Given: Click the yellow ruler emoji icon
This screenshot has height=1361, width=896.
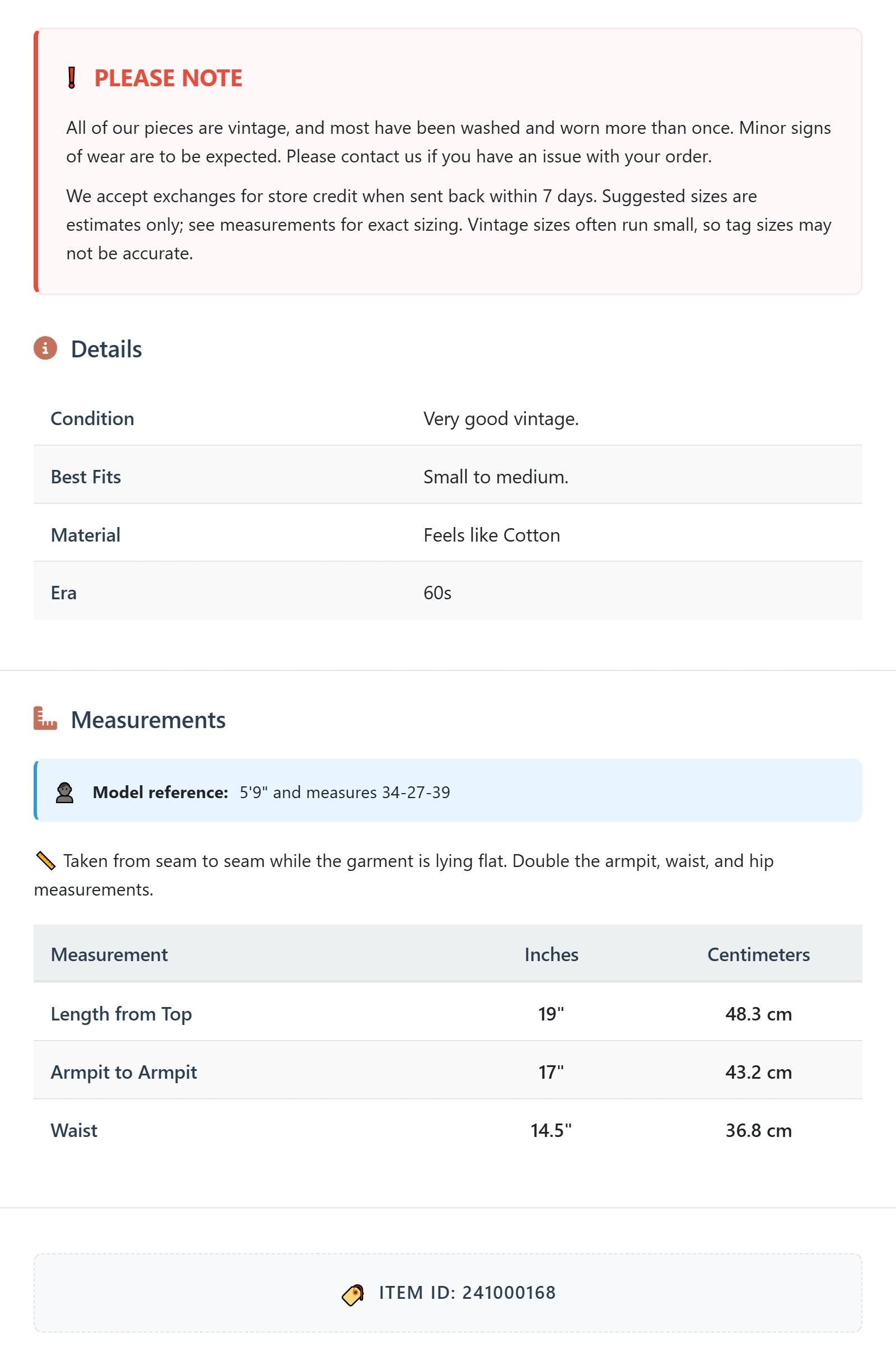Looking at the screenshot, I should click(x=45, y=861).
